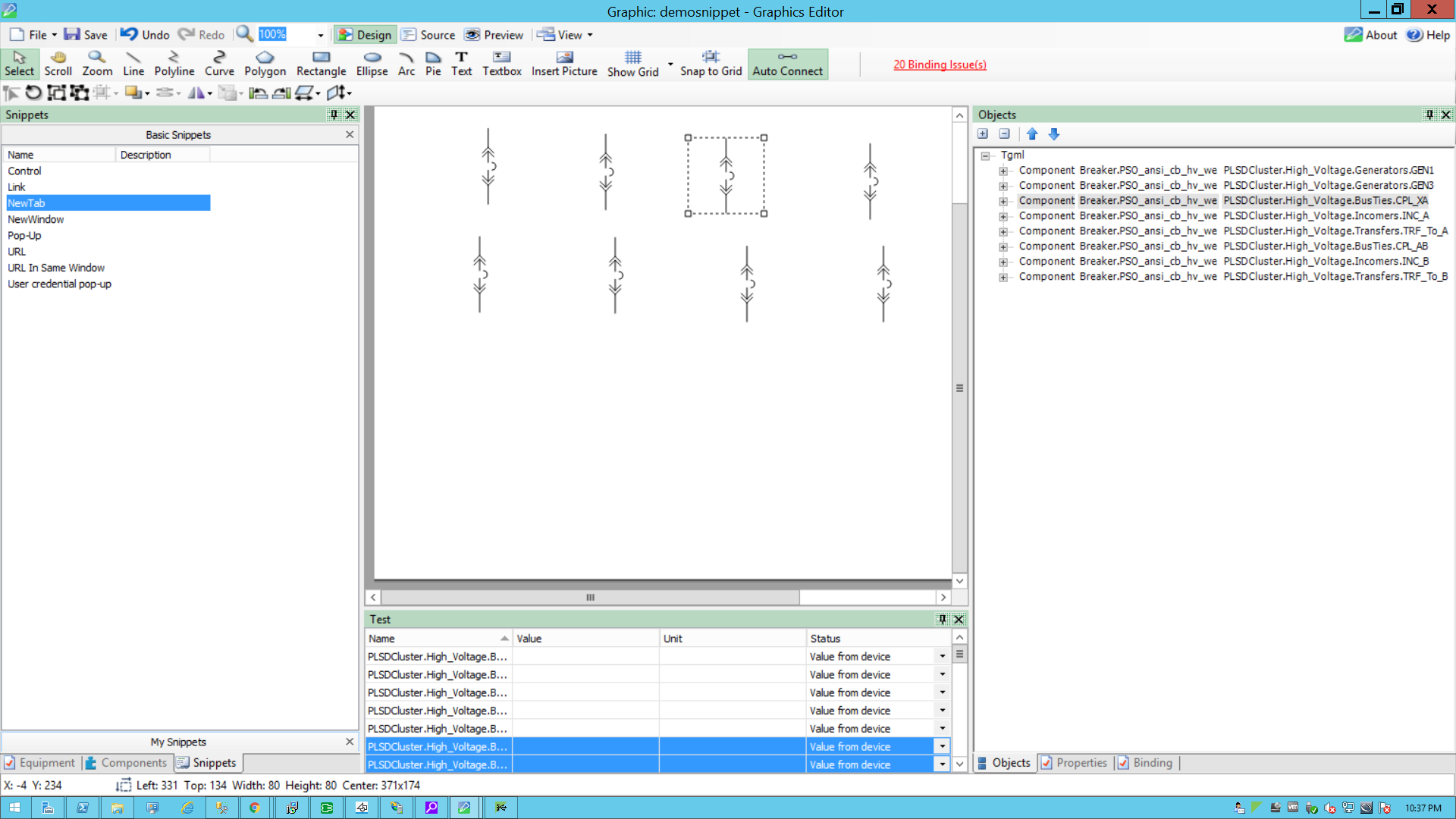Enable Snap to Grid
The width and height of the screenshot is (1456, 819).
coord(711,64)
